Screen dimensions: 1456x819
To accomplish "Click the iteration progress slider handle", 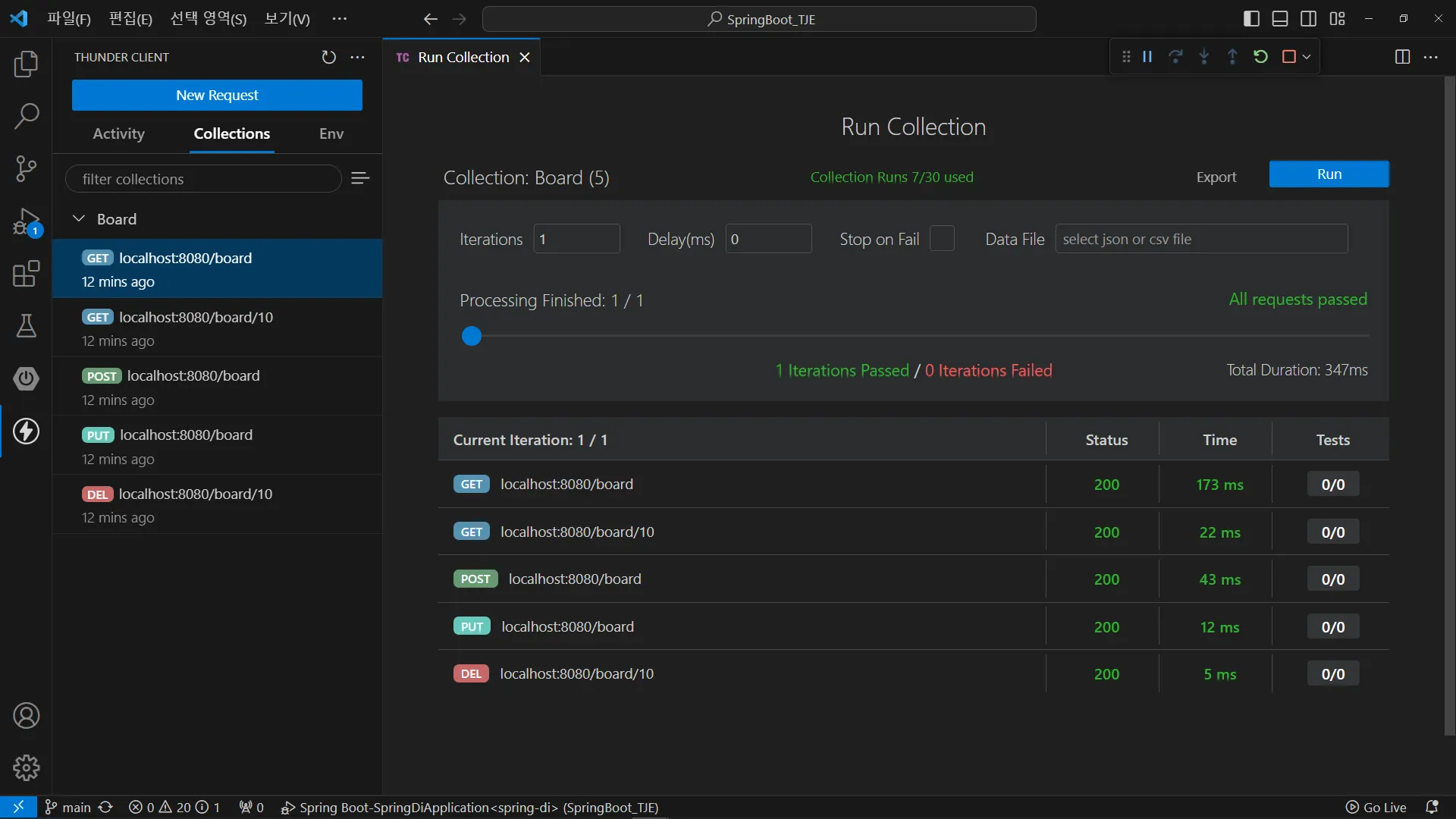I will [x=472, y=336].
